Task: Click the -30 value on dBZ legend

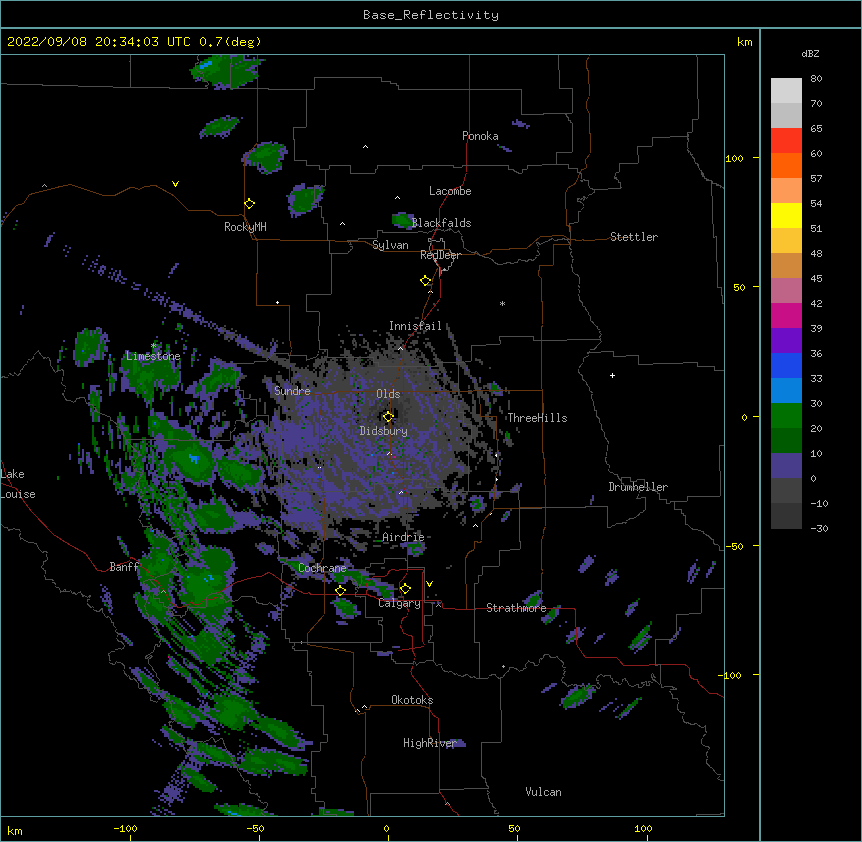Action: point(819,528)
